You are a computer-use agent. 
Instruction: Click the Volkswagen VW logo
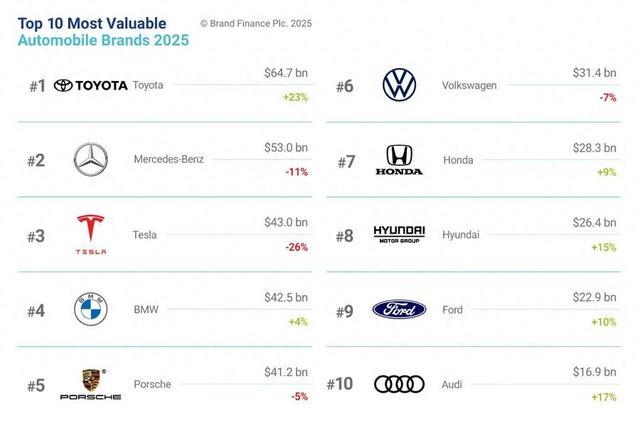point(399,86)
